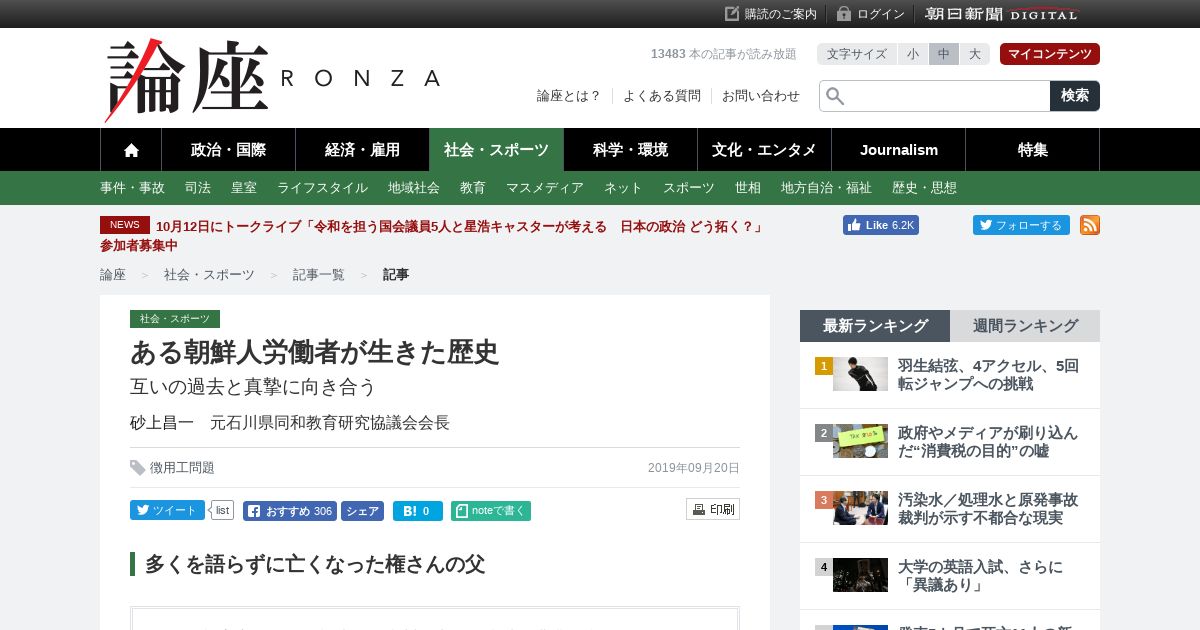Open 大学の英語入試 article thumbnail
This screenshot has height=630, width=1200.
point(860,575)
